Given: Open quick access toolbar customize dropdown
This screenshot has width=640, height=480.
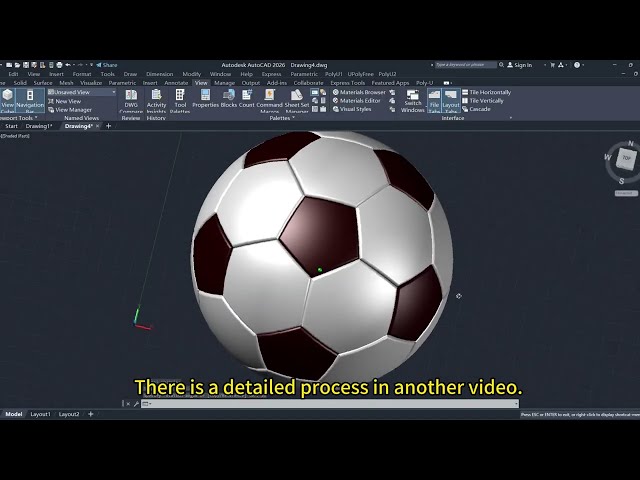Looking at the screenshot, I should (91, 65).
